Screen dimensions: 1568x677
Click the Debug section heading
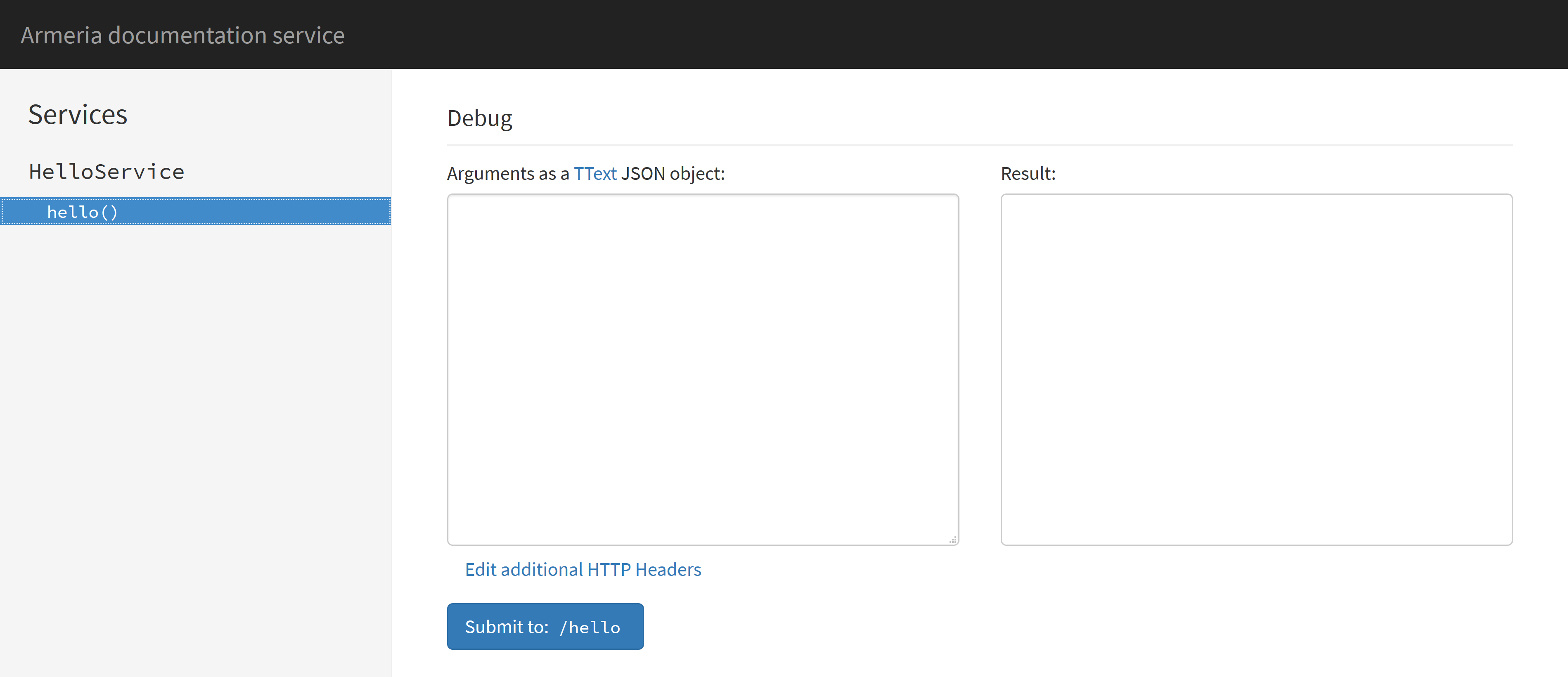(x=480, y=118)
